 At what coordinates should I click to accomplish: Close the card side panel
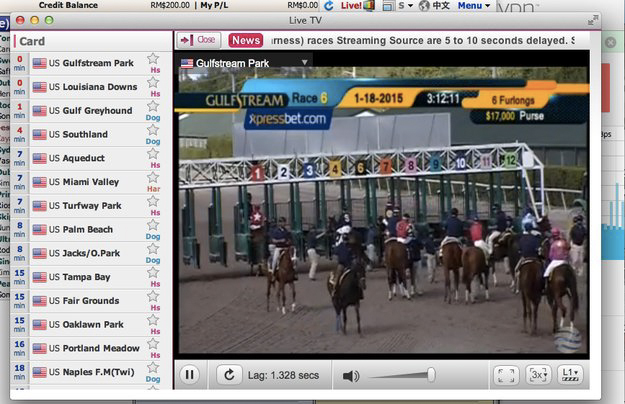199,40
